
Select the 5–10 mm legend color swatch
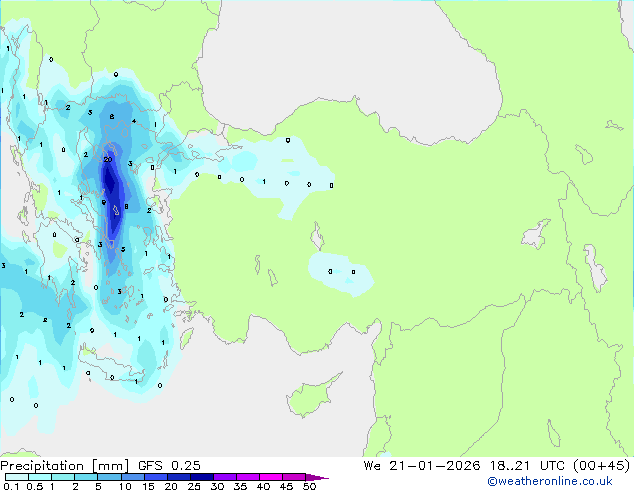109,477
